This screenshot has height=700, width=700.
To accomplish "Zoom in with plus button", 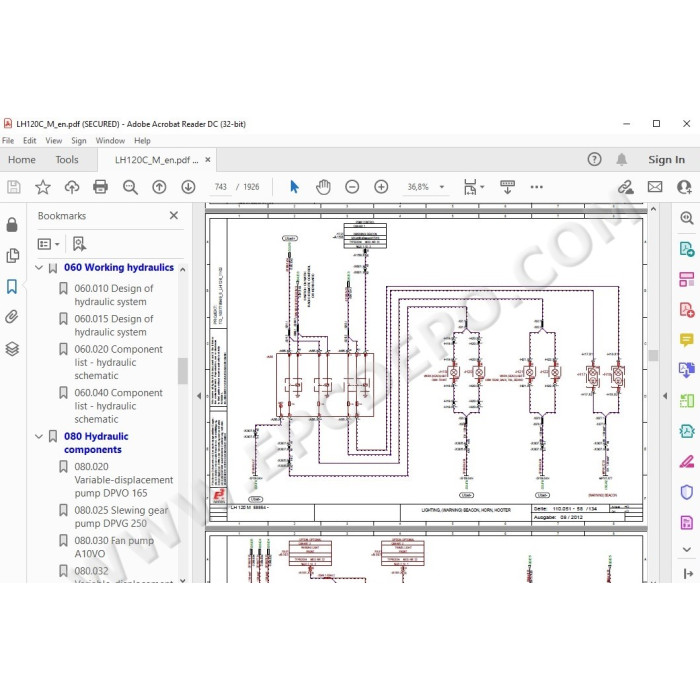I will coord(381,187).
